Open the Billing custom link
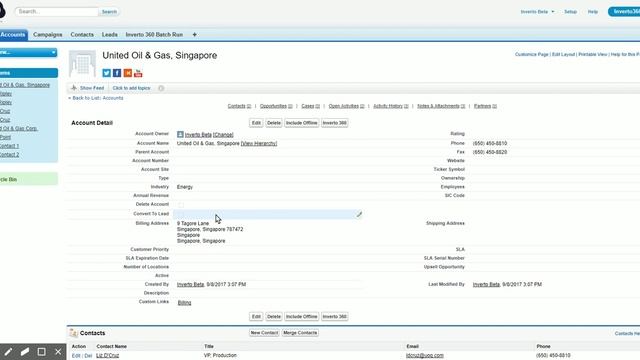This screenshot has height=360, width=640. tap(184, 302)
